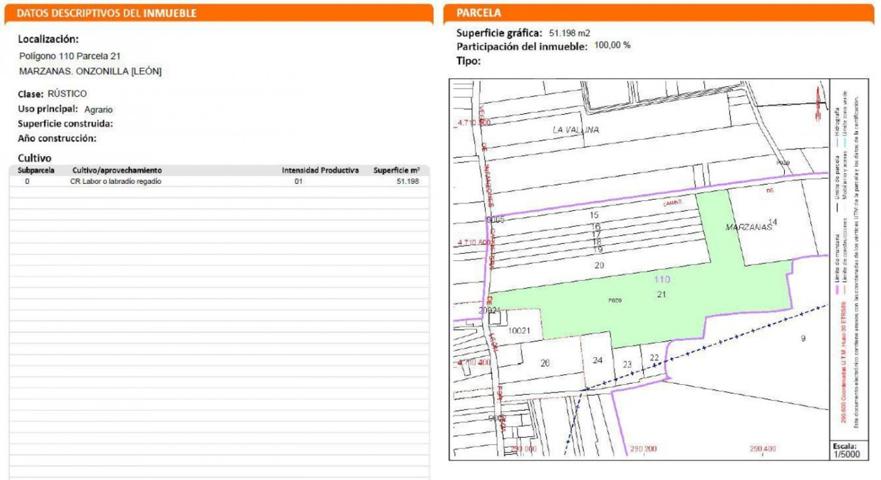Screen dimensions: 881x480
Task: Click the polygon number 110 label
Action: click(x=661, y=279)
